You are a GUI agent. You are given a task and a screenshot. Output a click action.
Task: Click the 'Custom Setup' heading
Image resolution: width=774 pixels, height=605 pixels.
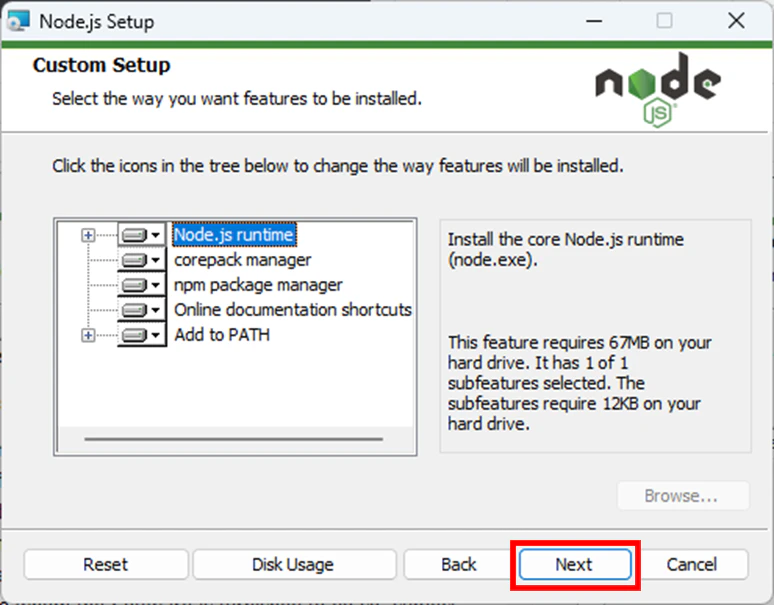coord(102,65)
